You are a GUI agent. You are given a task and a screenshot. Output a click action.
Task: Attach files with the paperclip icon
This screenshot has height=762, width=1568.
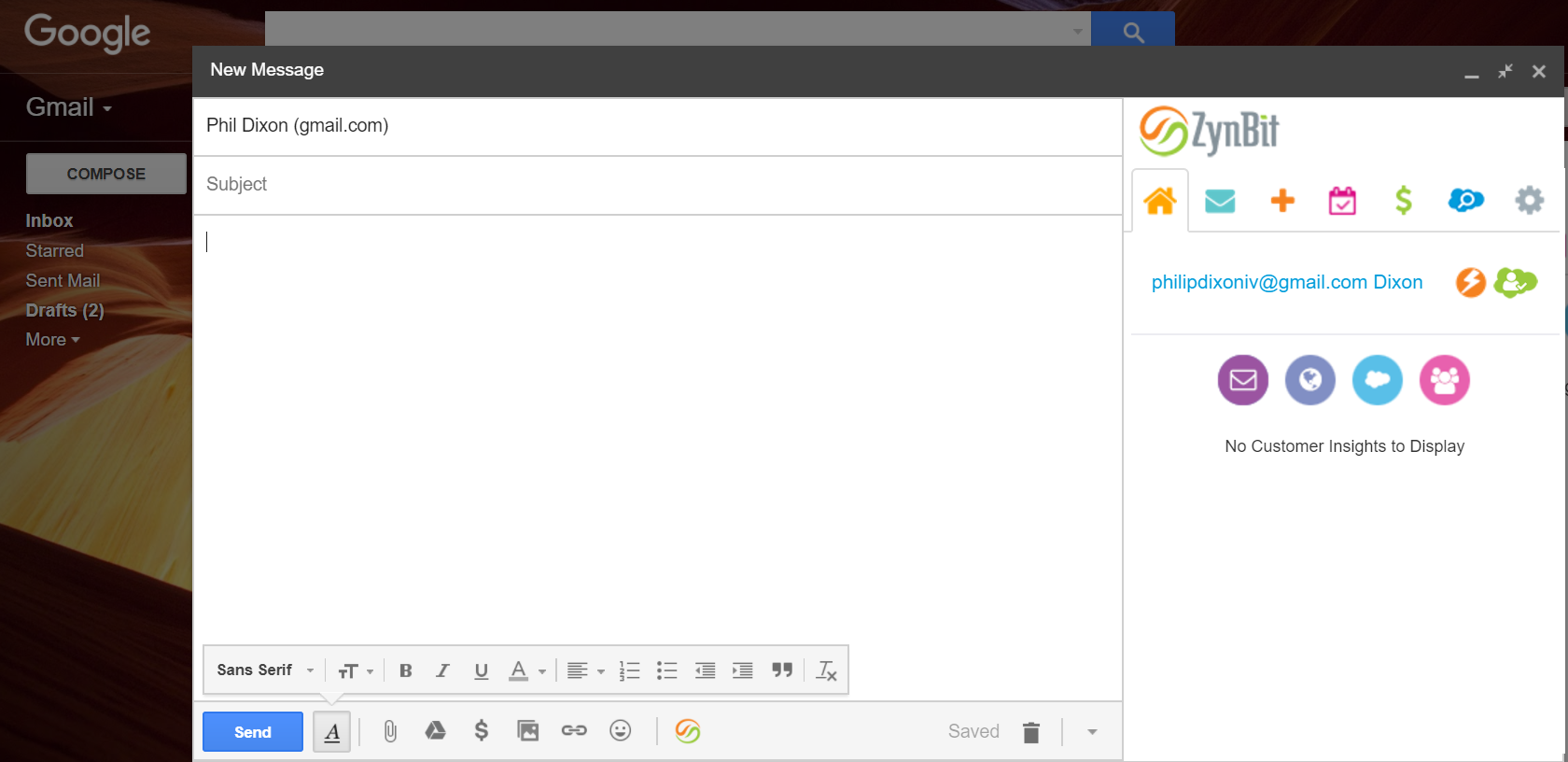click(x=390, y=731)
